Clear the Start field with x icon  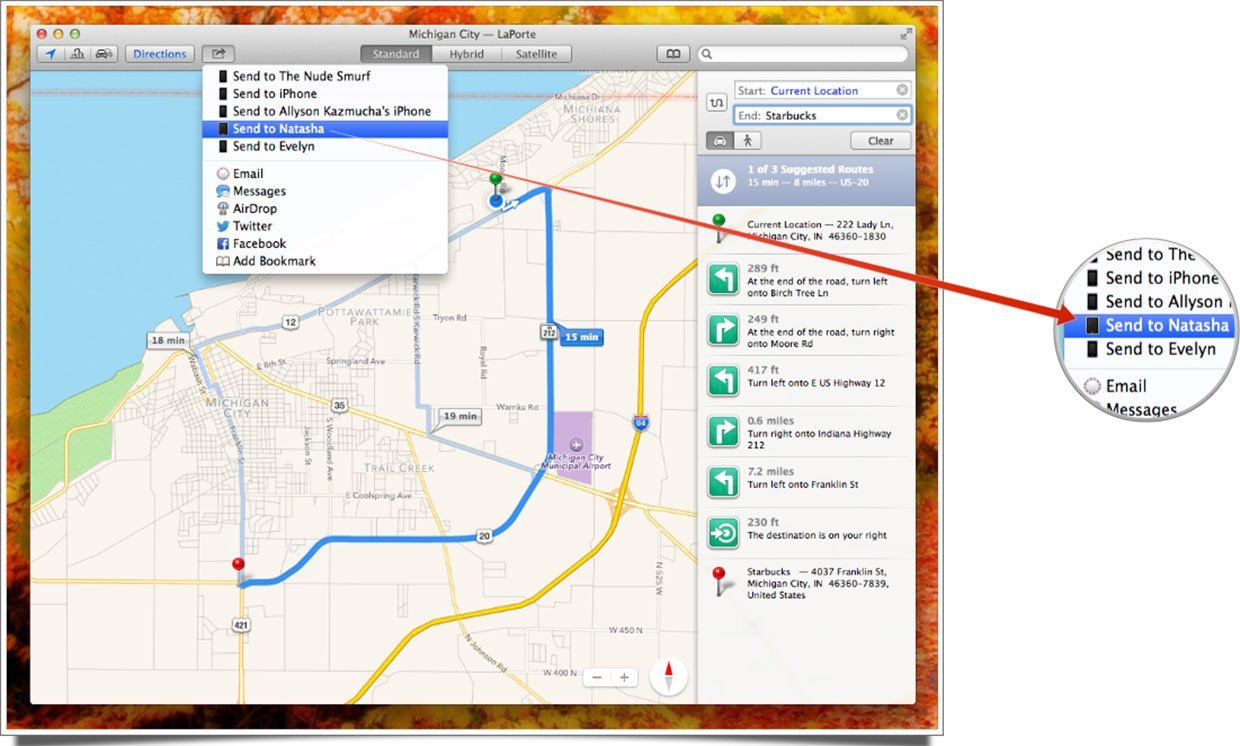click(902, 90)
